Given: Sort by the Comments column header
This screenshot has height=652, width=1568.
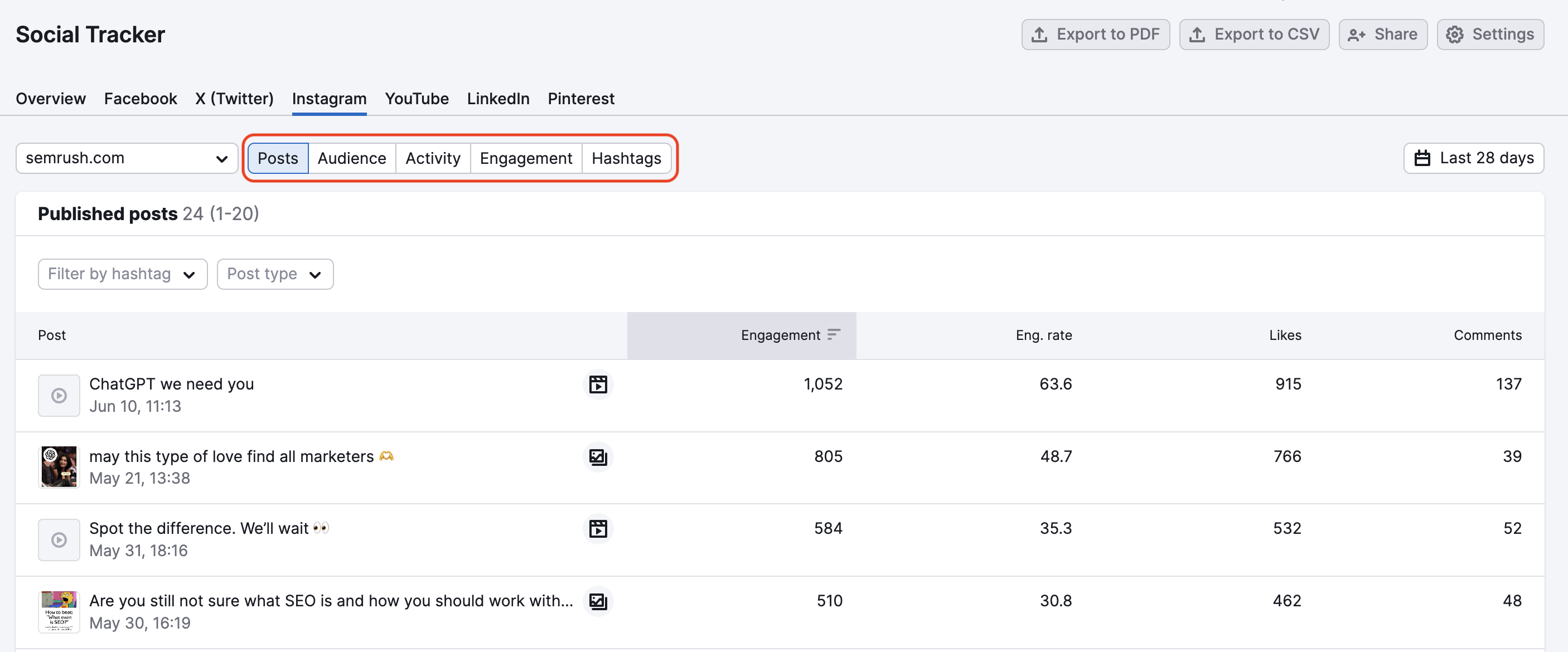Looking at the screenshot, I should pyautogui.click(x=1488, y=335).
